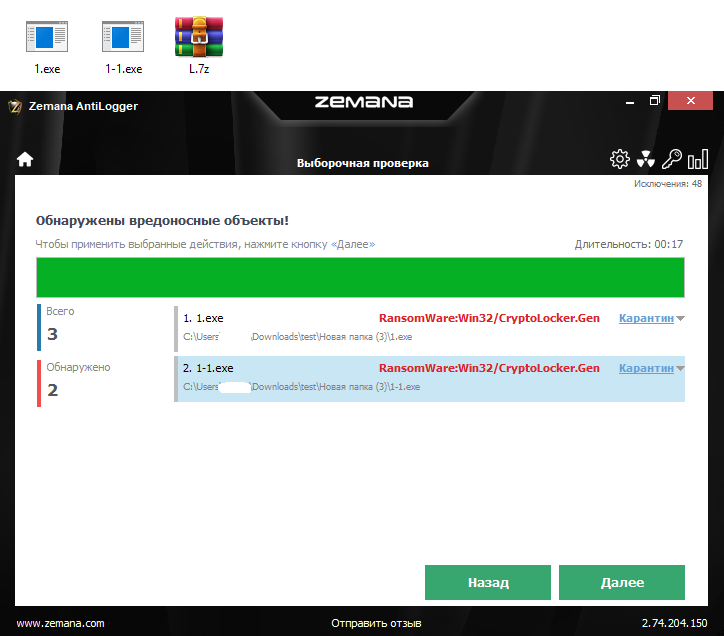Screen dimensions: 724x636
Task: Click file path of 1-1.exe
Action: 302,387
